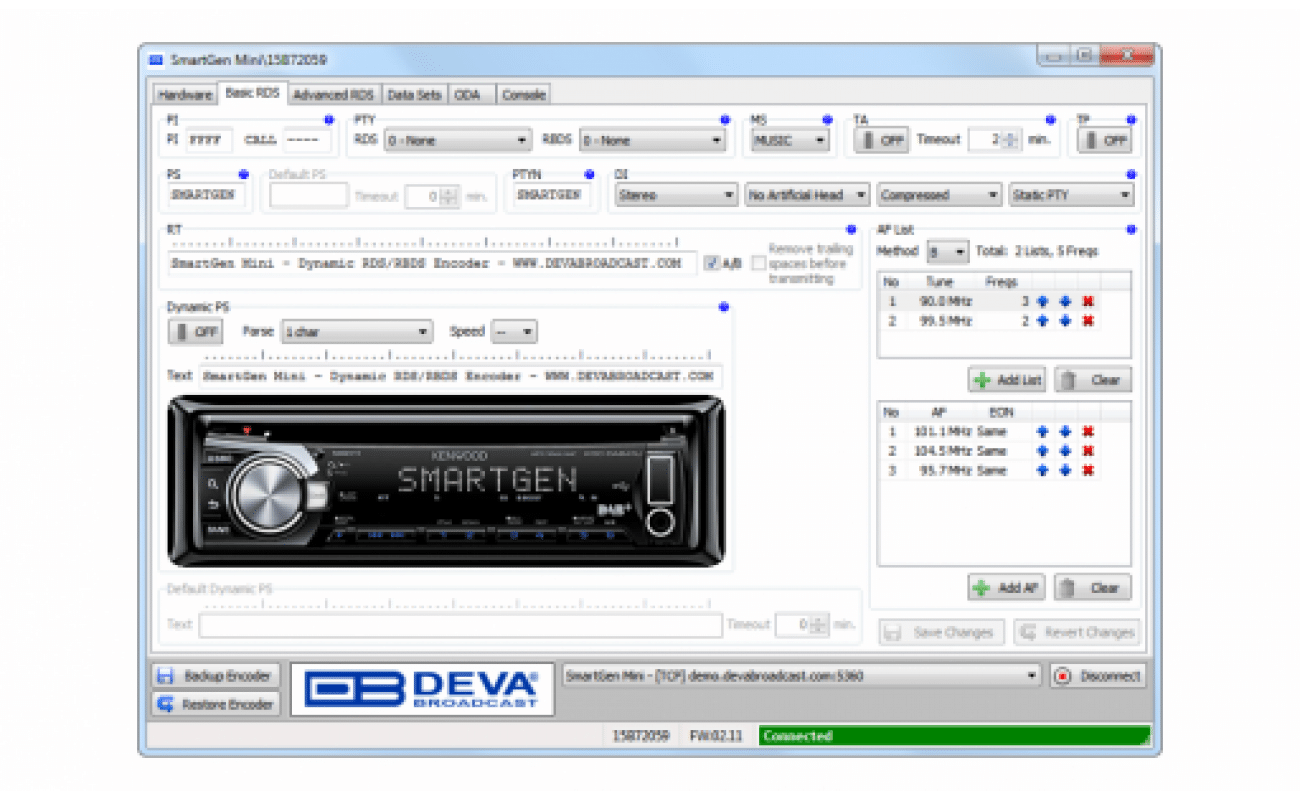Remove the 95.7 MHz AF entry
The width and height of the screenshot is (1300, 800).
pos(1088,471)
